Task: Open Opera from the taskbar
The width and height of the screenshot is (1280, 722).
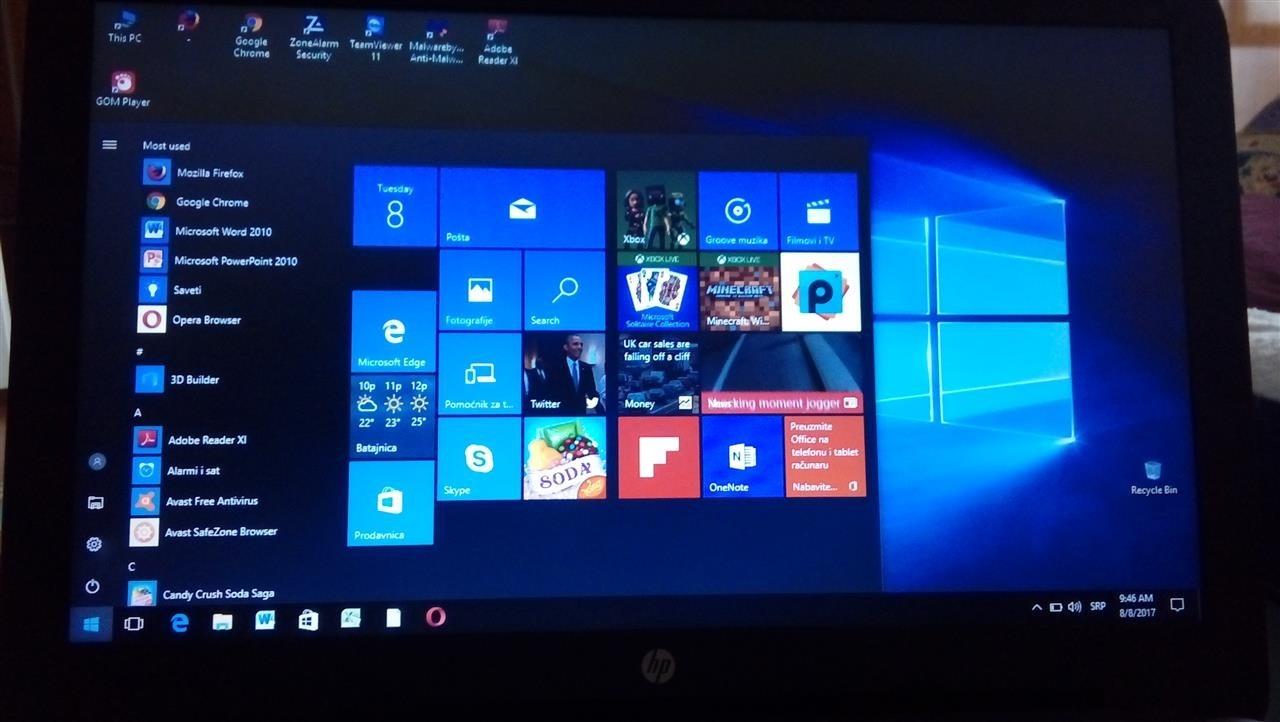Action: pyautogui.click(x=435, y=617)
